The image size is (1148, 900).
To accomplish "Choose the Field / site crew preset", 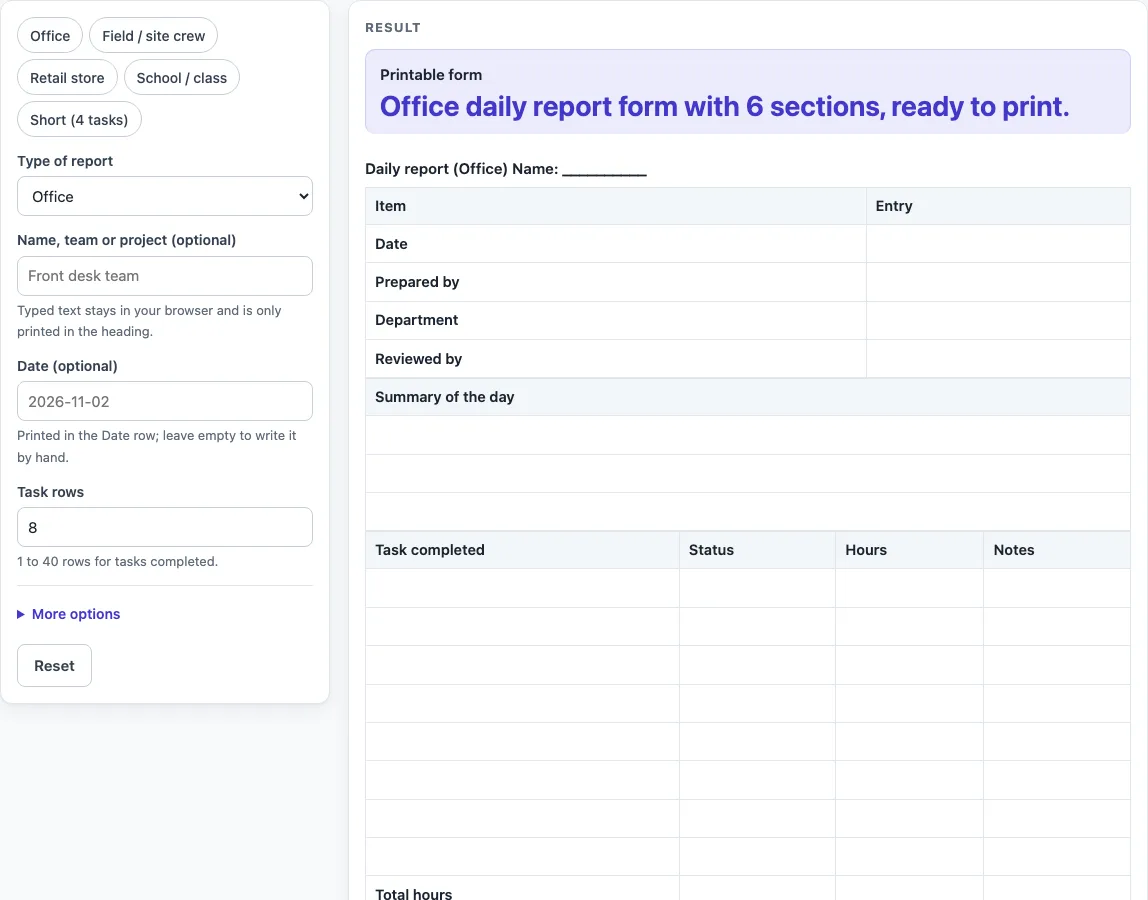I will point(154,36).
